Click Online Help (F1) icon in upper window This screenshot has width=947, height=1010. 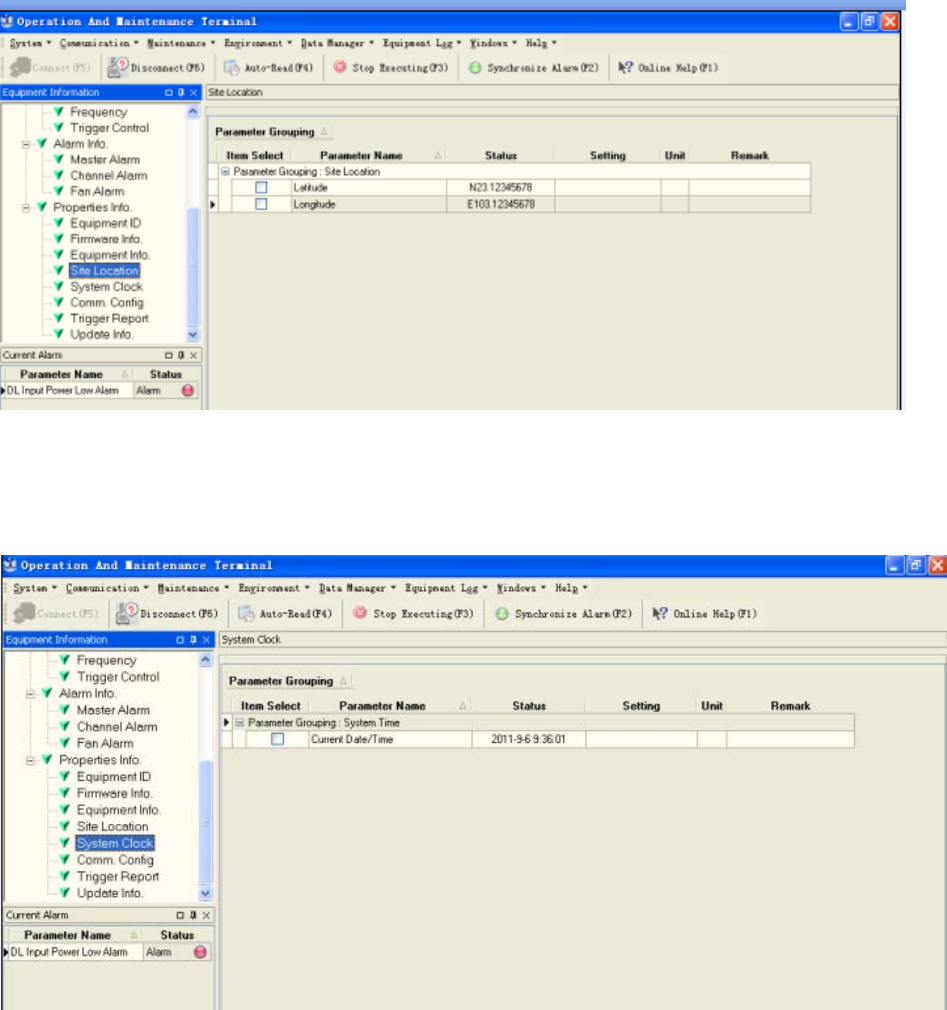(625, 68)
